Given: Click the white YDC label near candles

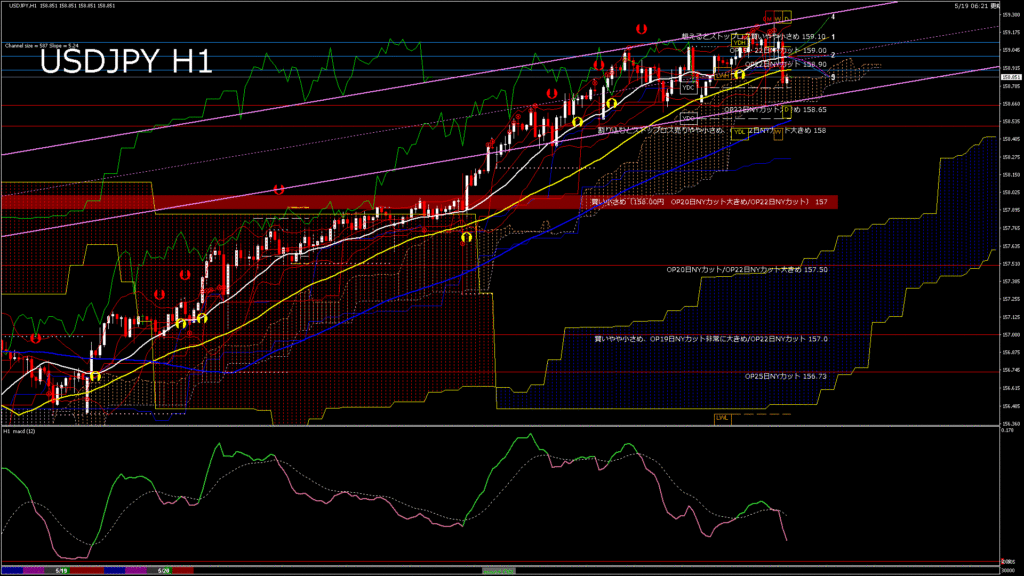Looking at the screenshot, I should pos(689,88).
